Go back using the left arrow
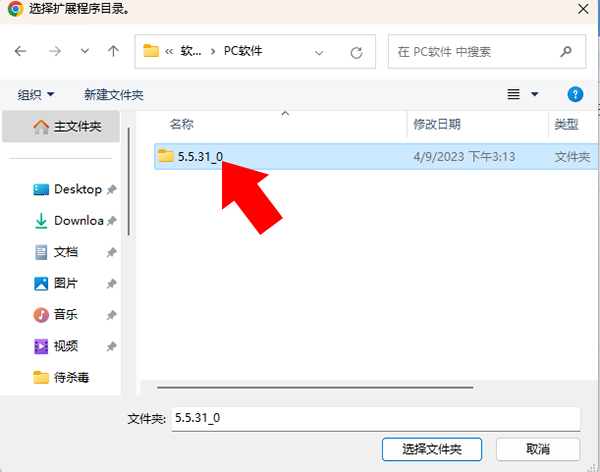The height and width of the screenshot is (472, 600). [x=20, y=51]
